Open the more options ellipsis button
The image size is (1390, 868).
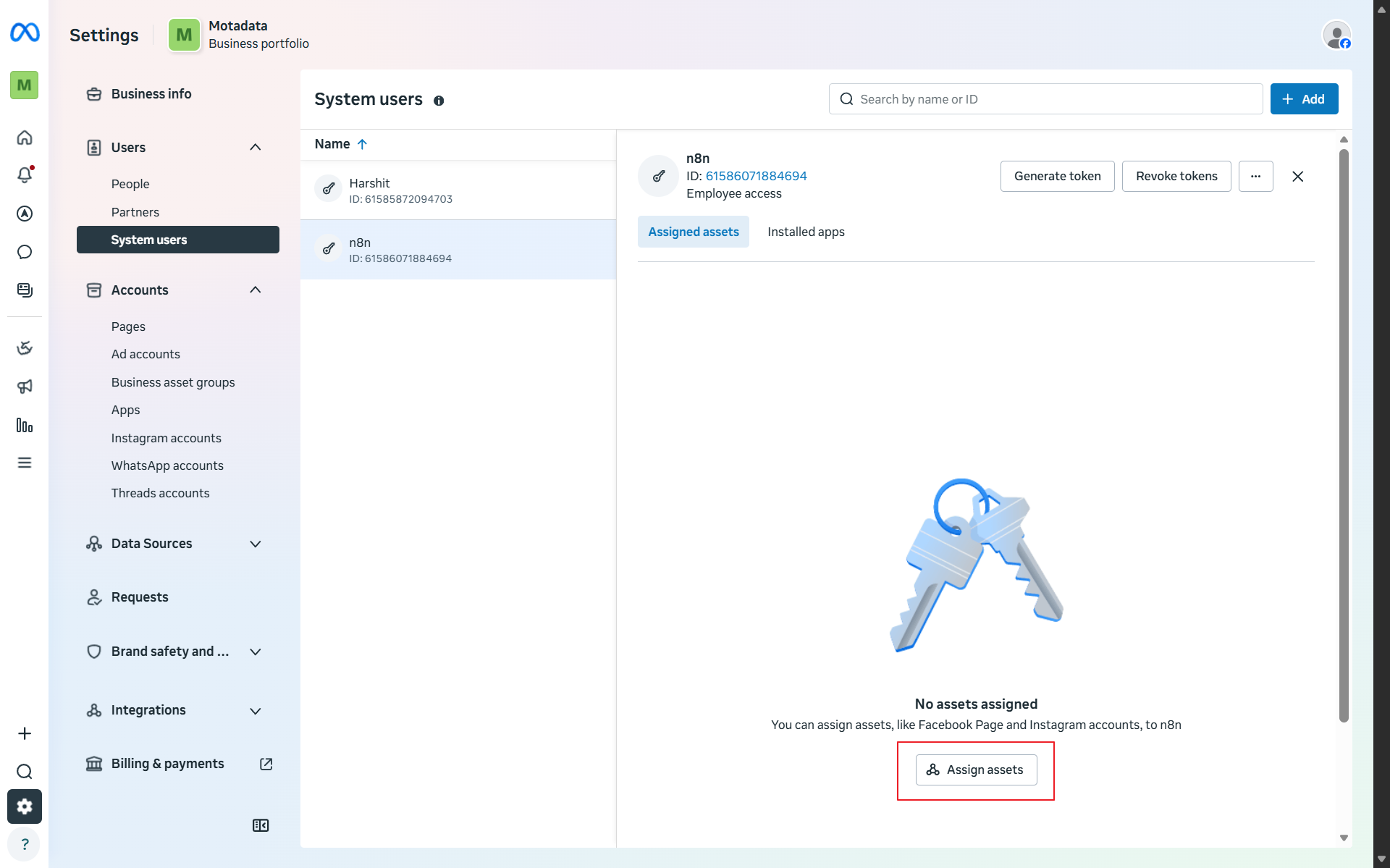[x=1256, y=177]
